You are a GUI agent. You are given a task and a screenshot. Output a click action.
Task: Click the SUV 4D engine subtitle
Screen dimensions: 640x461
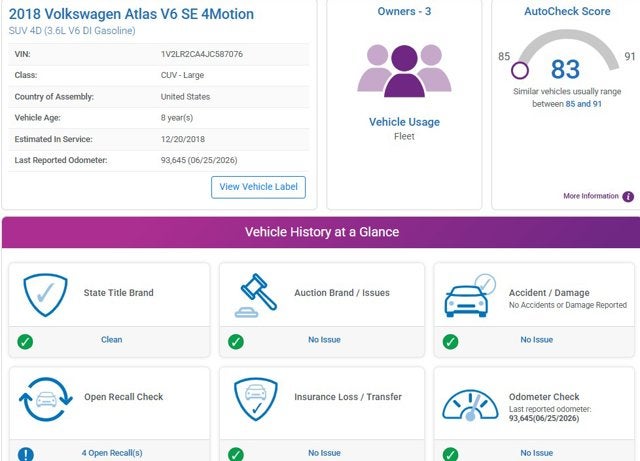click(72, 31)
